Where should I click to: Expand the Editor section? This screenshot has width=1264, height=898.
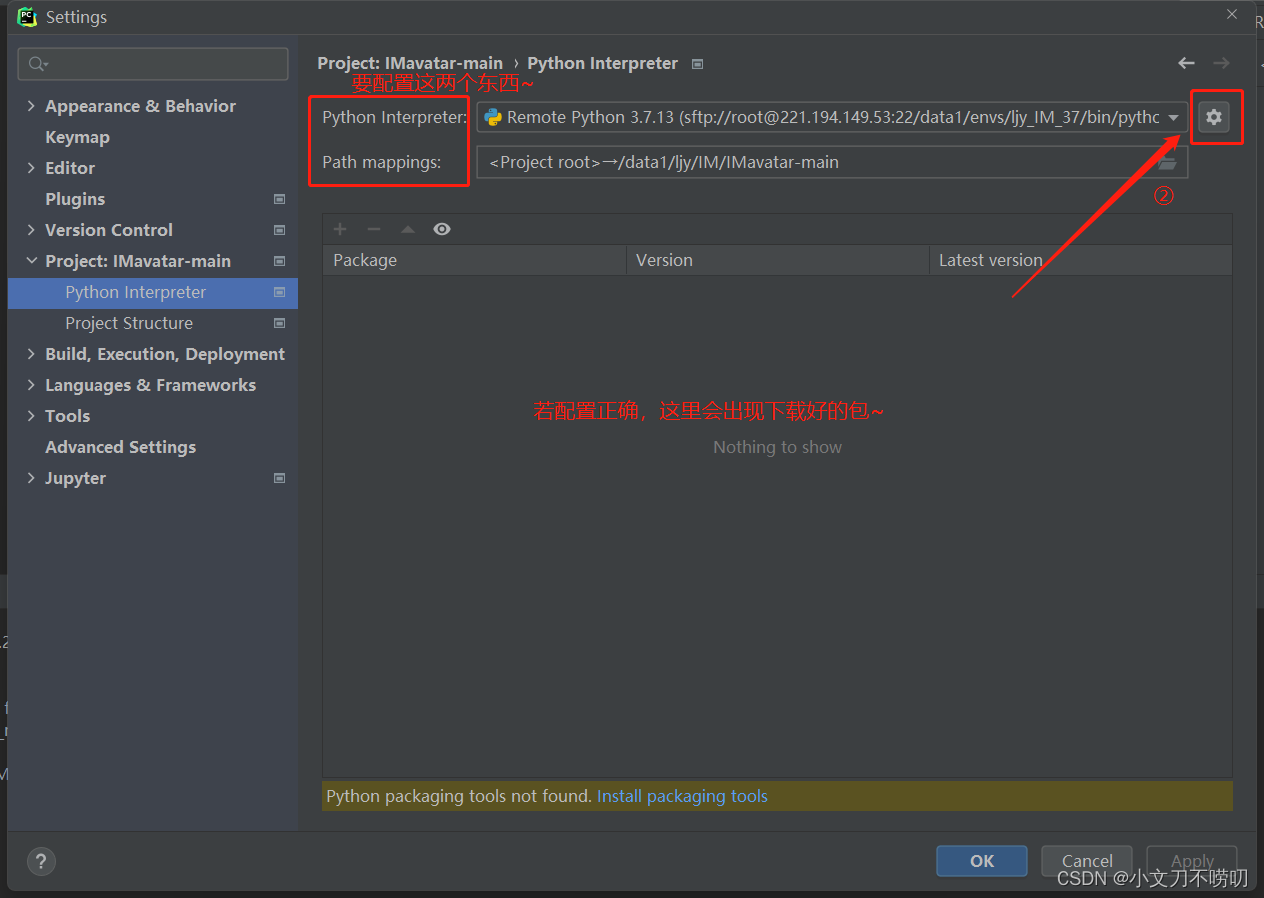[x=31, y=168]
